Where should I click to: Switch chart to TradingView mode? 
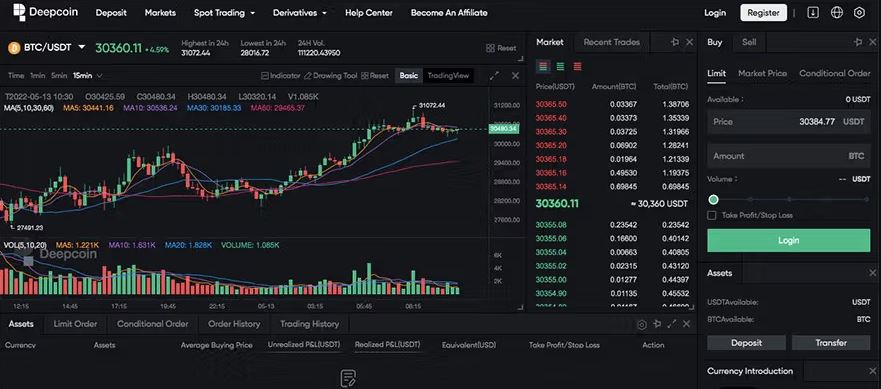[448, 75]
